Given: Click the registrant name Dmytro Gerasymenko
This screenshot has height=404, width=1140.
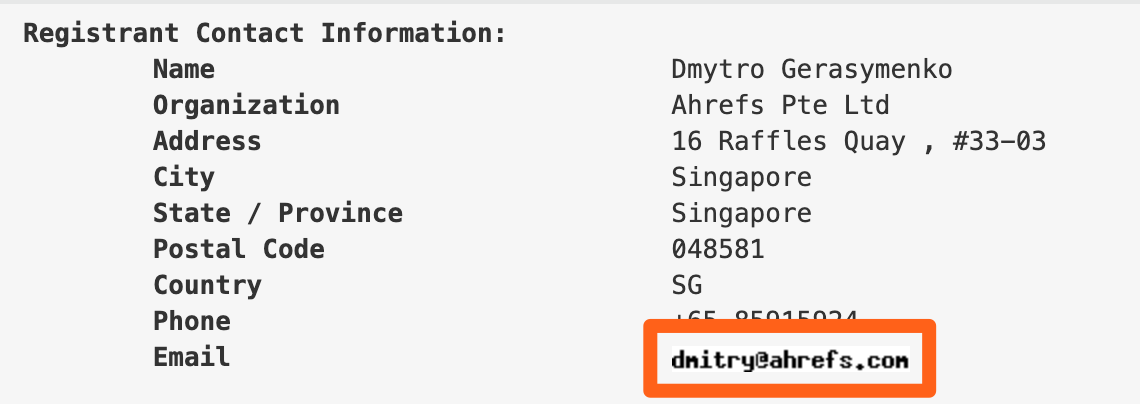Looking at the screenshot, I should click(811, 70).
